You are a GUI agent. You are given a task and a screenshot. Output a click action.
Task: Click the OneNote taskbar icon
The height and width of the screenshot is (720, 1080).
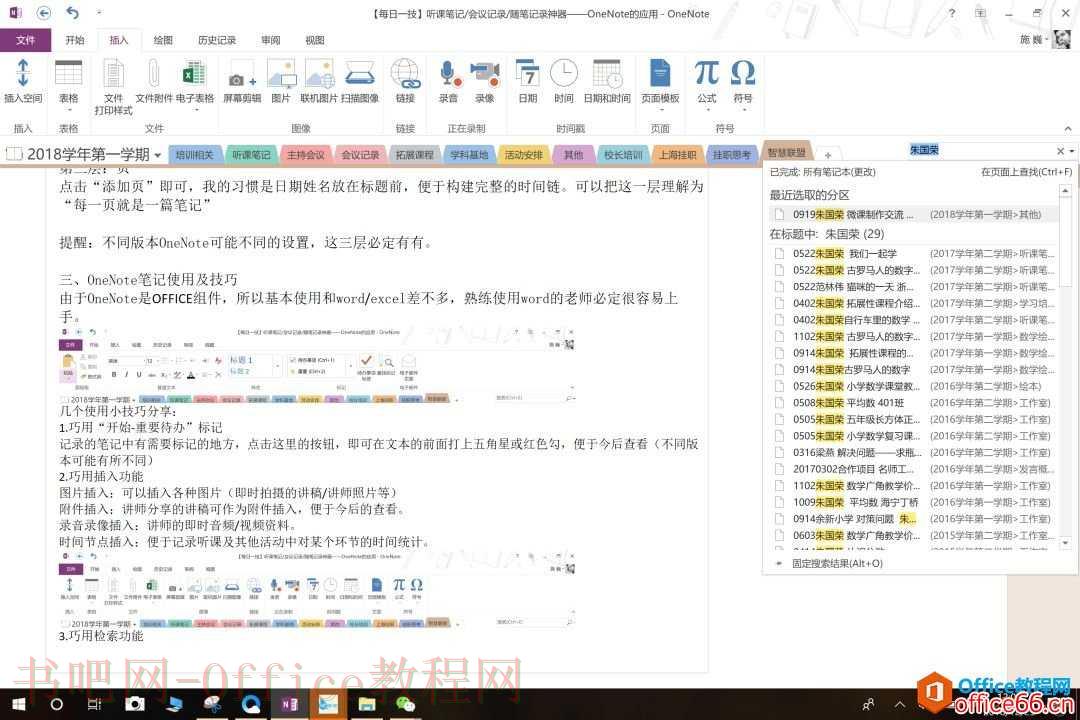[290, 703]
